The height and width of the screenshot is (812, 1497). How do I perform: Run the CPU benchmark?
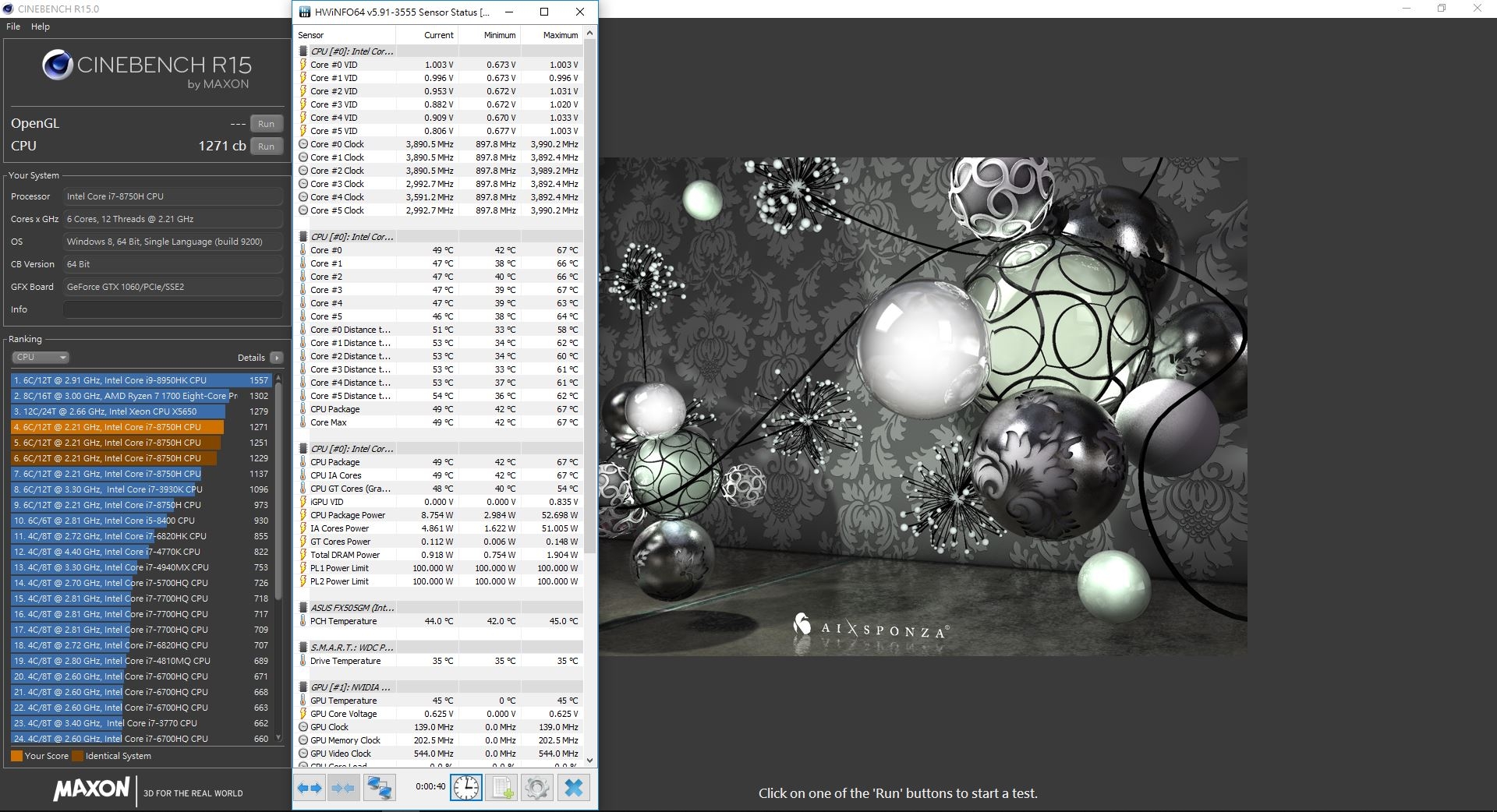pos(266,147)
